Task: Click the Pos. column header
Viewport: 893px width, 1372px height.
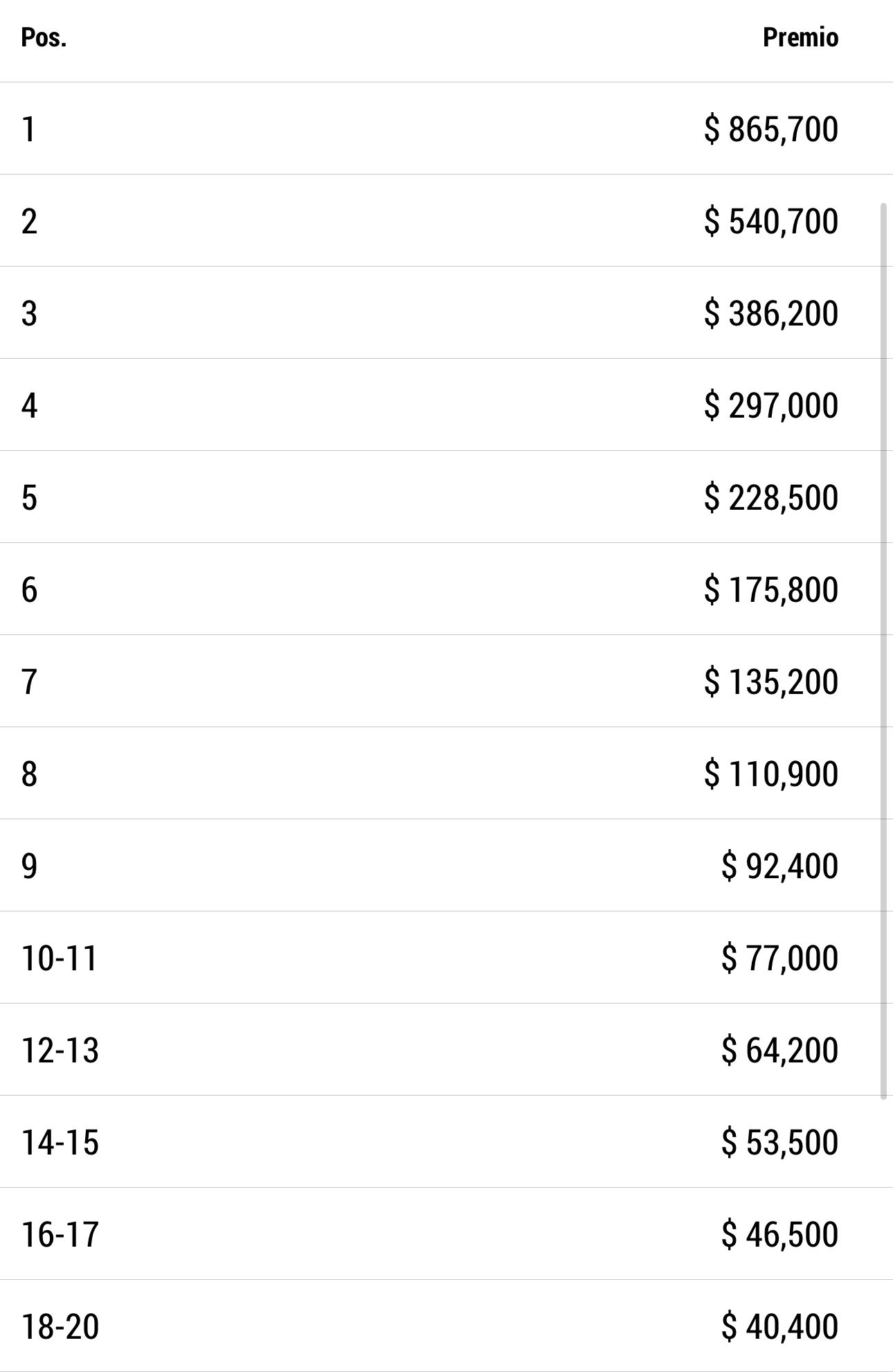Action: pyautogui.click(x=44, y=37)
